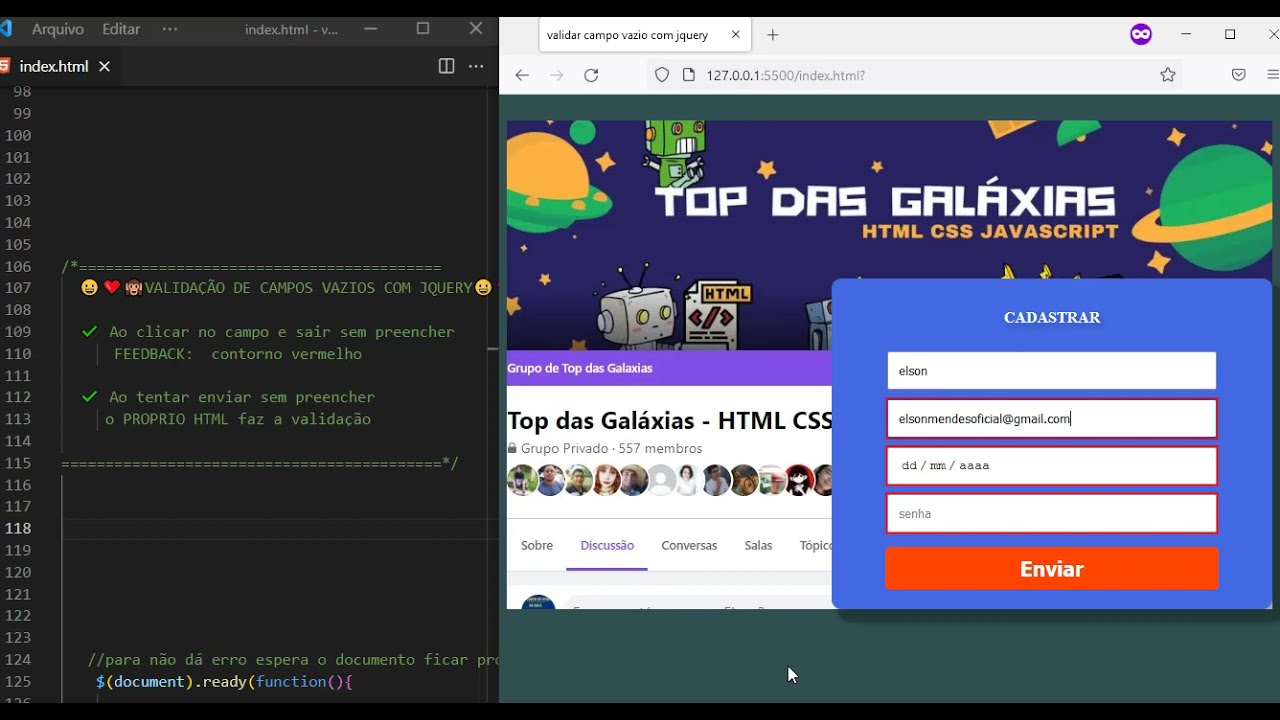Open the Discussão tab on the page
This screenshot has width=1280, height=720.
(607, 546)
